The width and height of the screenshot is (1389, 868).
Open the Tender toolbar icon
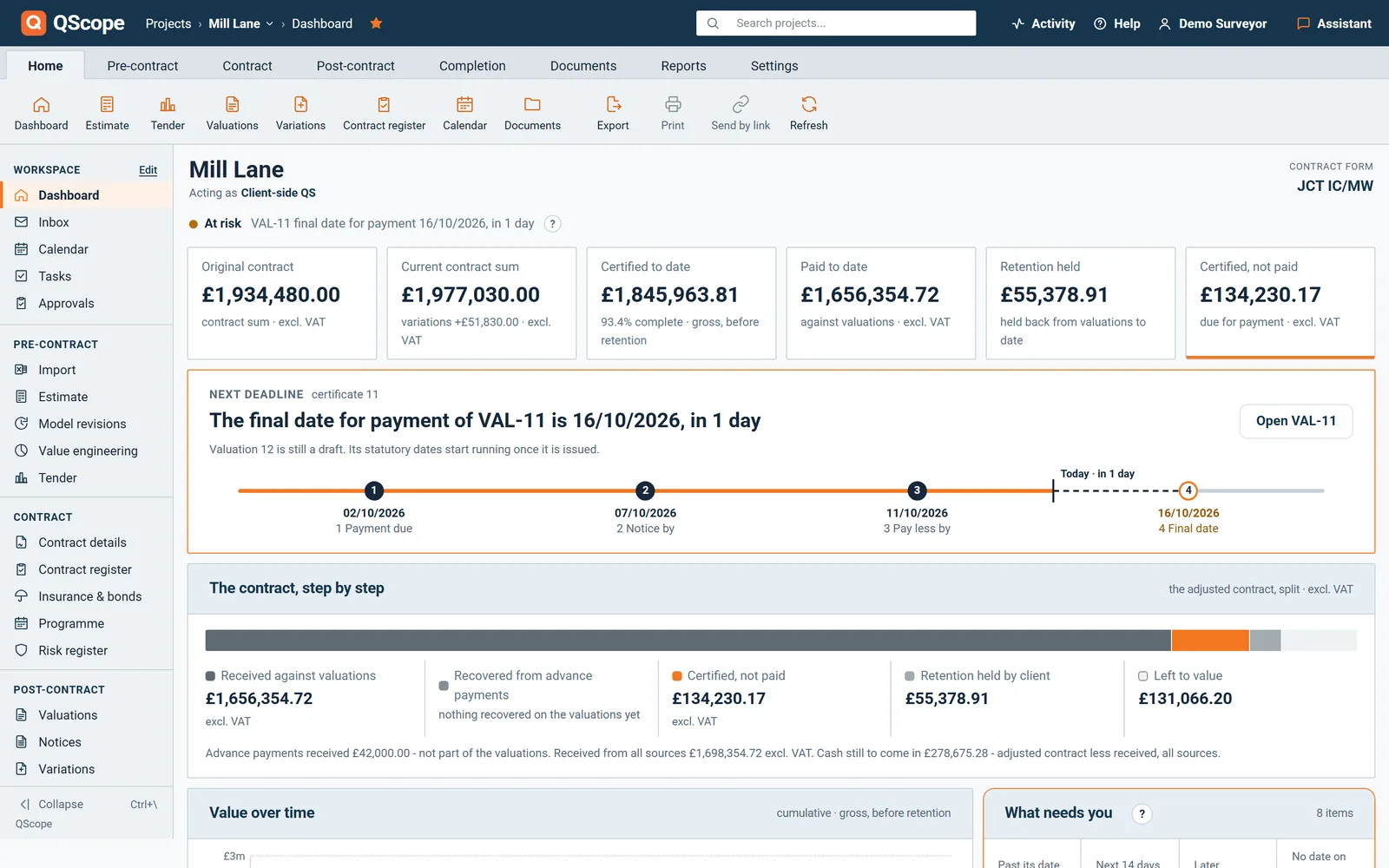[168, 114]
